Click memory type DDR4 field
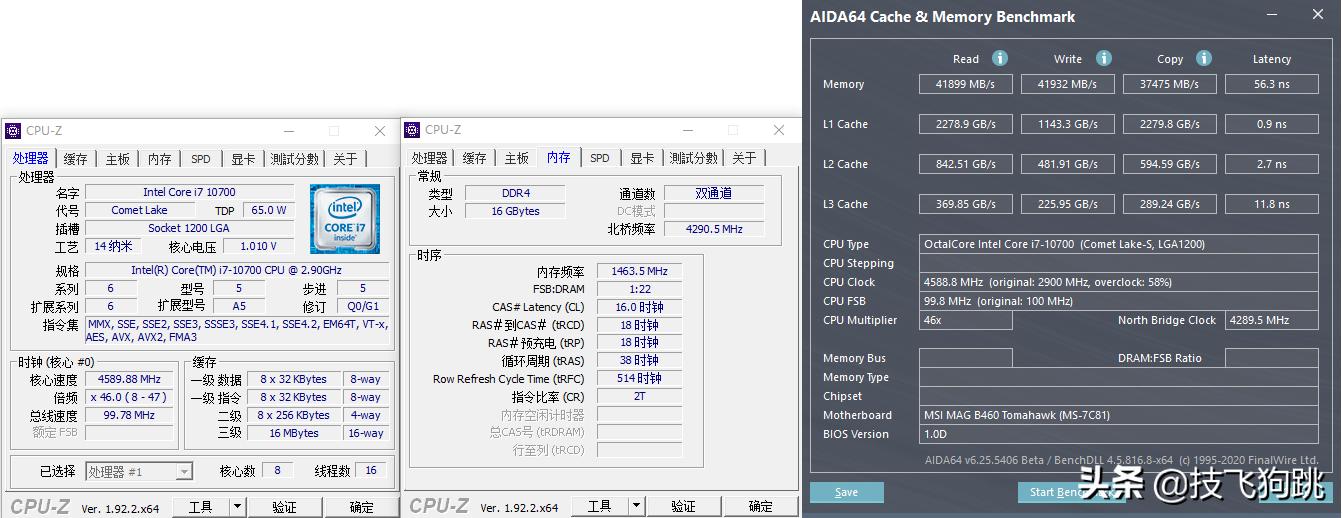The height and width of the screenshot is (518, 1342). tap(515, 193)
